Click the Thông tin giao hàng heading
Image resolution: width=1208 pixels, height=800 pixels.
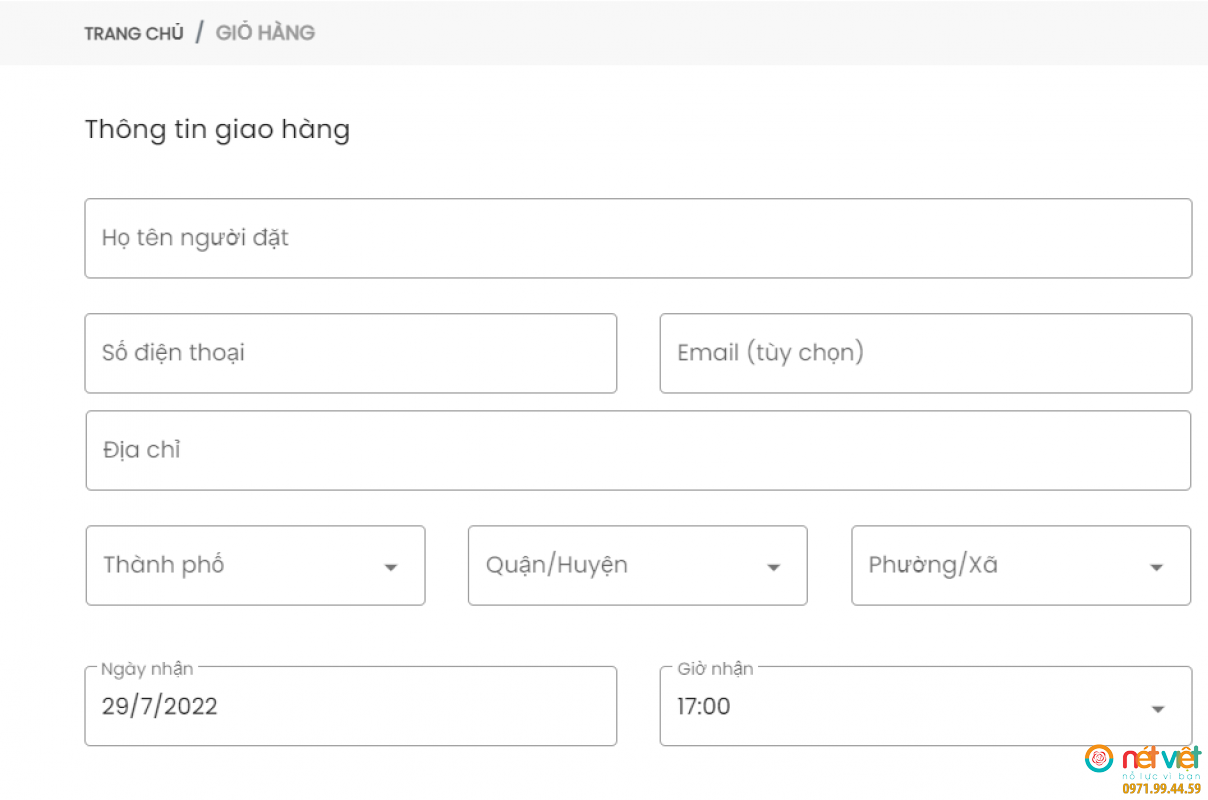(217, 130)
